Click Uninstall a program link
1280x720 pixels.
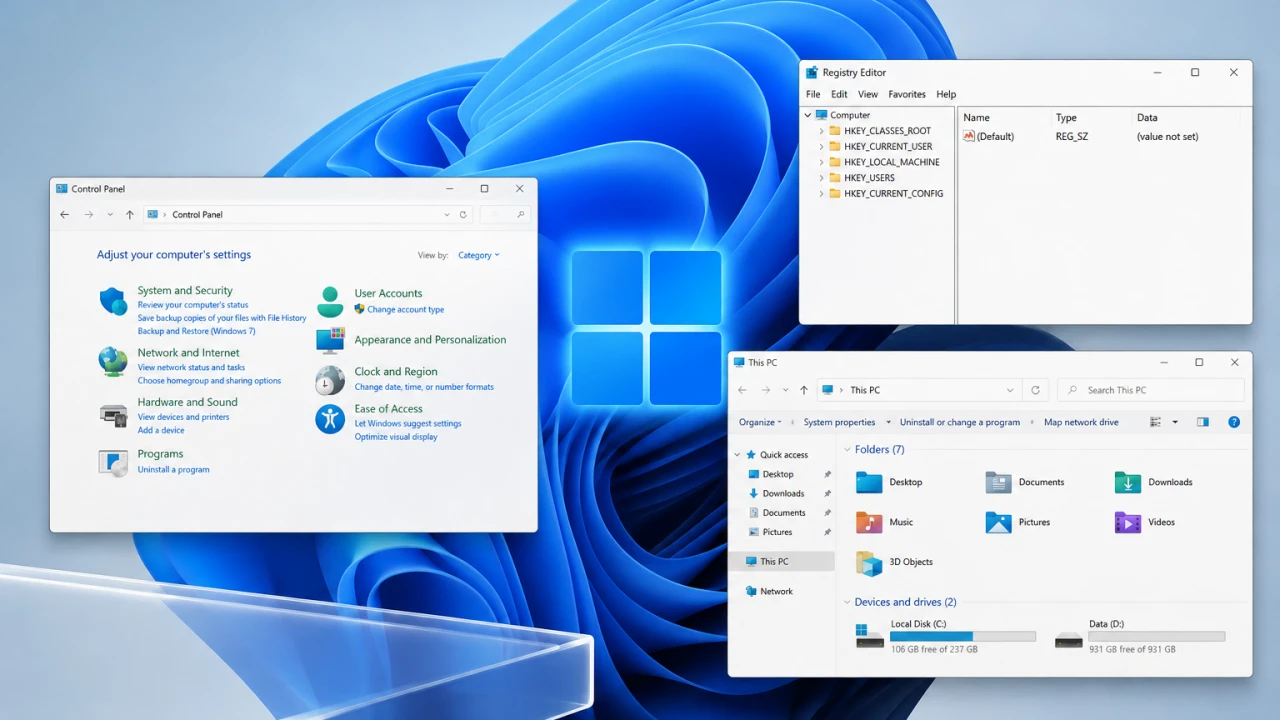173,469
